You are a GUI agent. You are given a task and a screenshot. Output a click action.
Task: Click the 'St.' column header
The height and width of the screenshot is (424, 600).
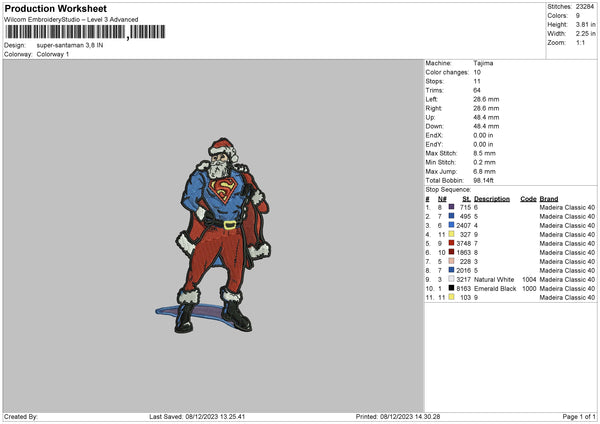click(466, 199)
